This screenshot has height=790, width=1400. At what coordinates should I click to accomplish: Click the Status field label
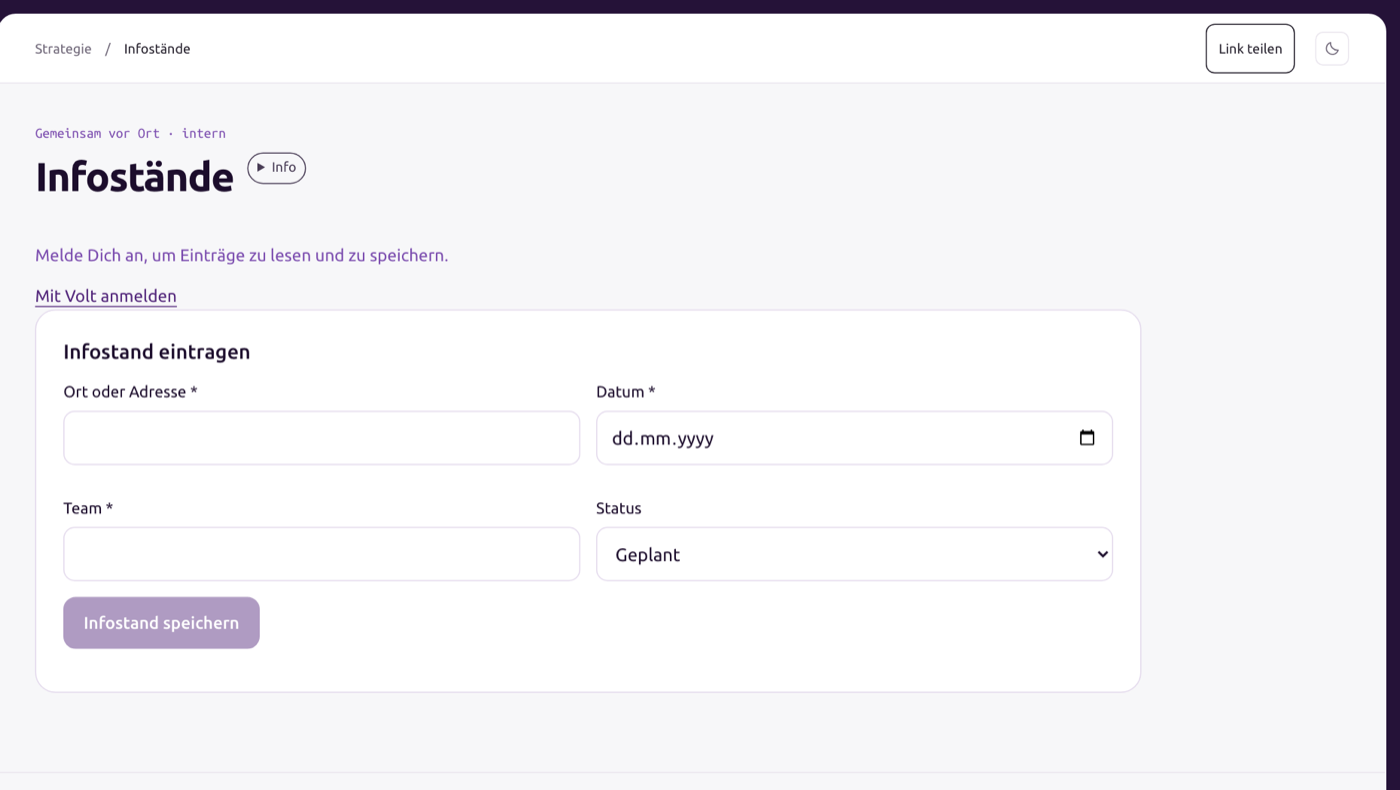(x=619, y=508)
